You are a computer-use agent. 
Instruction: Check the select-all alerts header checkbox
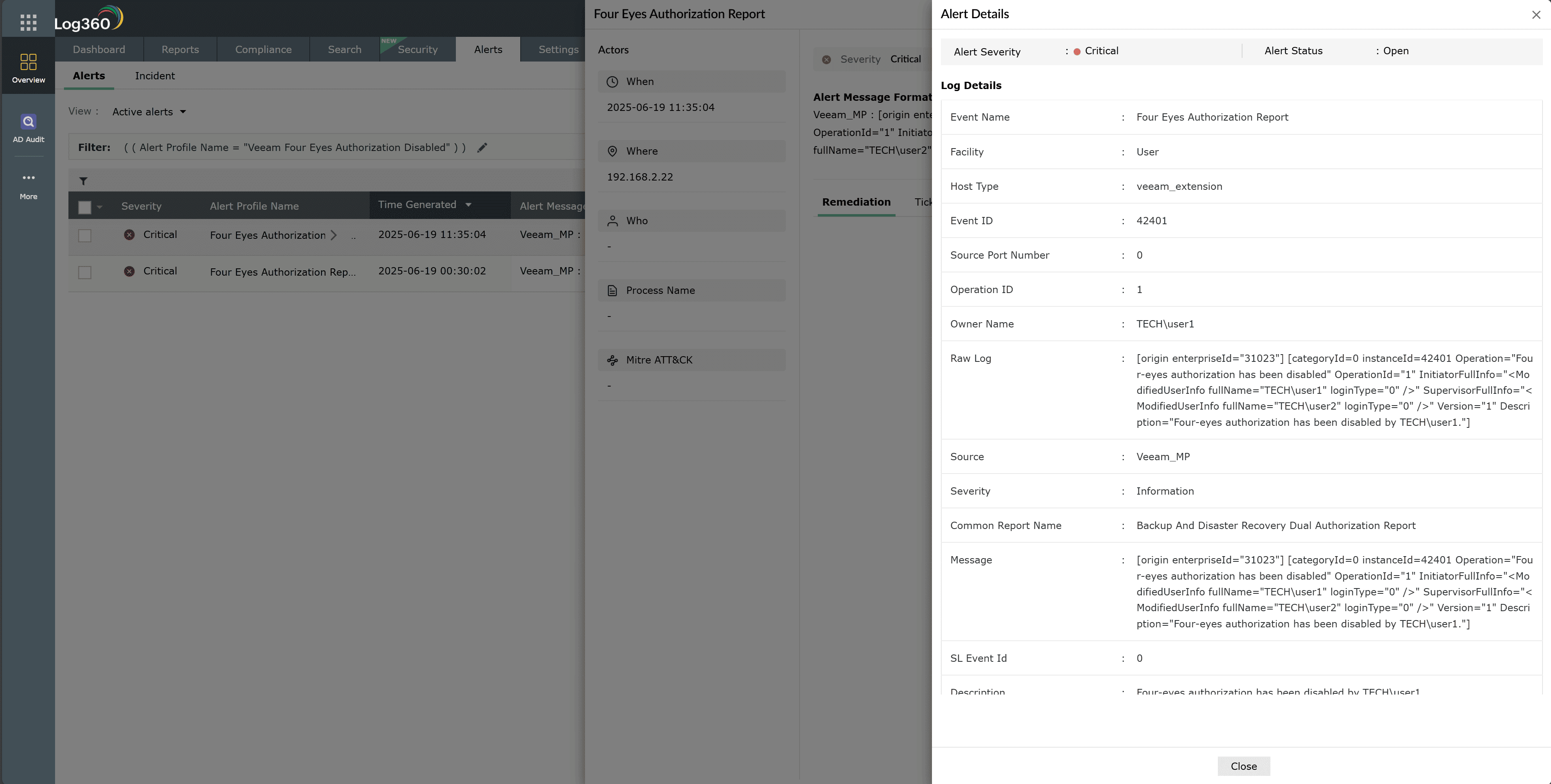point(84,206)
